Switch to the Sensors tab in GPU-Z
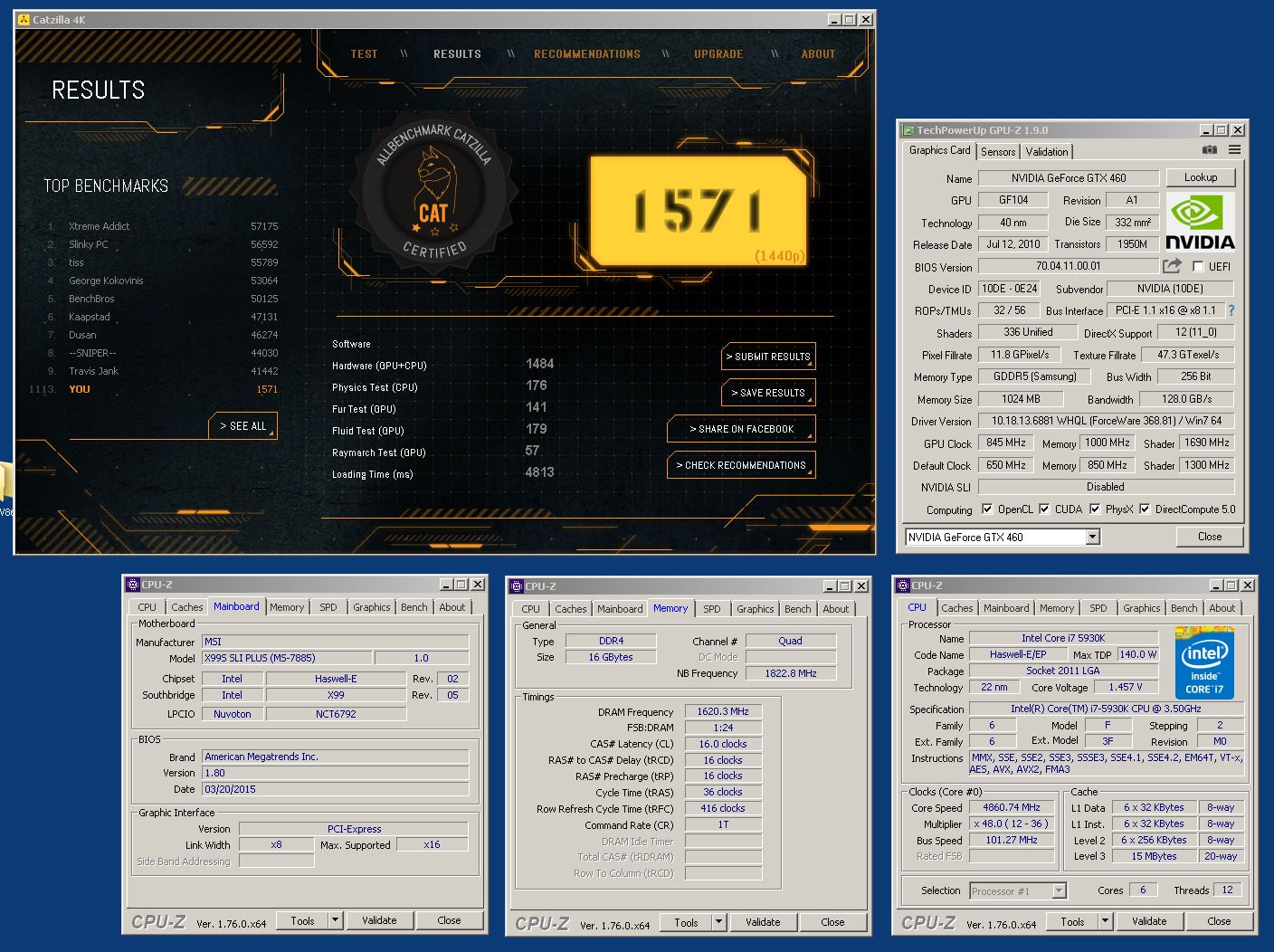Image resolution: width=1274 pixels, height=952 pixels. coord(998,152)
